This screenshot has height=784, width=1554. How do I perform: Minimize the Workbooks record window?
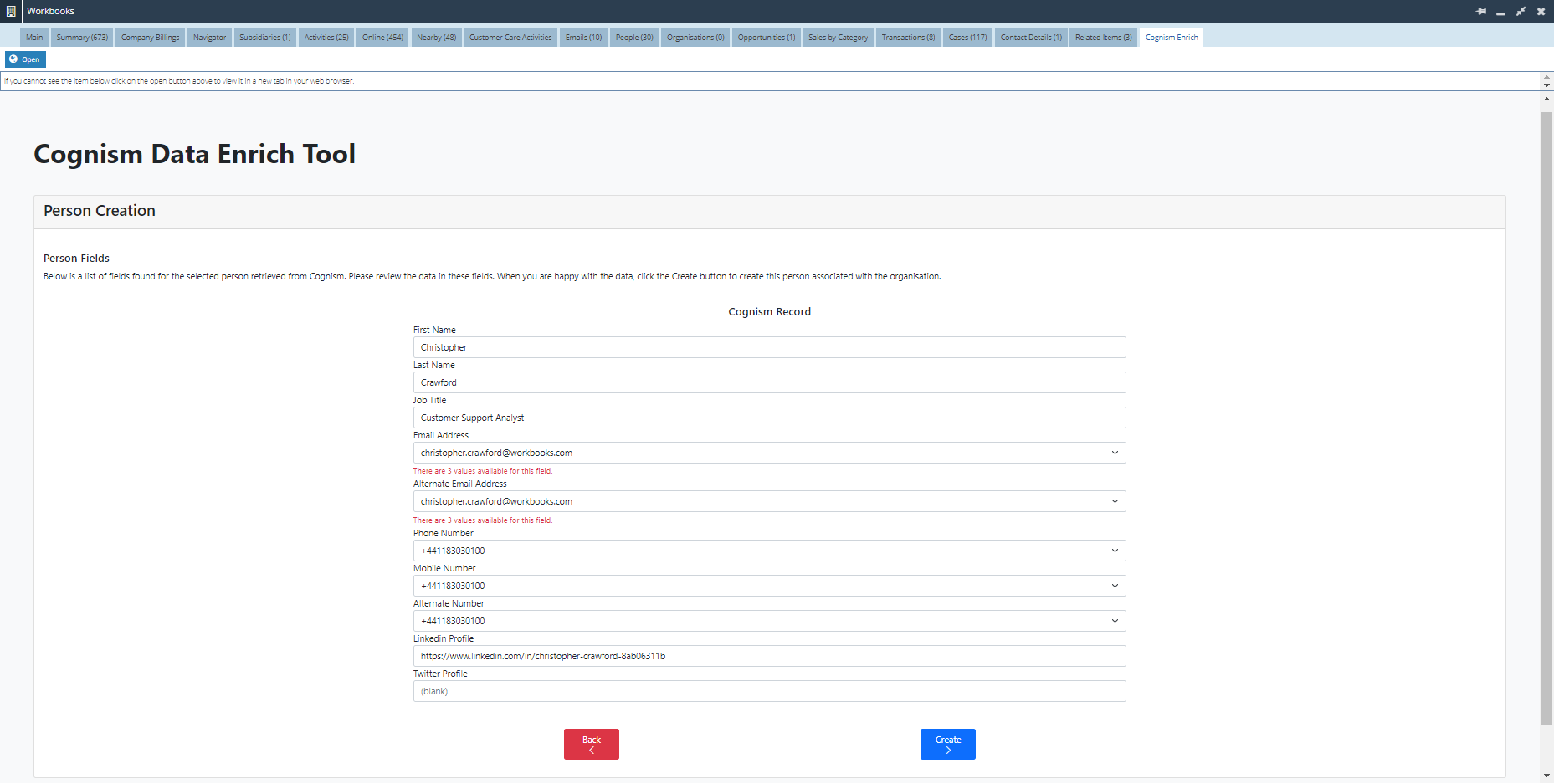point(1500,12)
